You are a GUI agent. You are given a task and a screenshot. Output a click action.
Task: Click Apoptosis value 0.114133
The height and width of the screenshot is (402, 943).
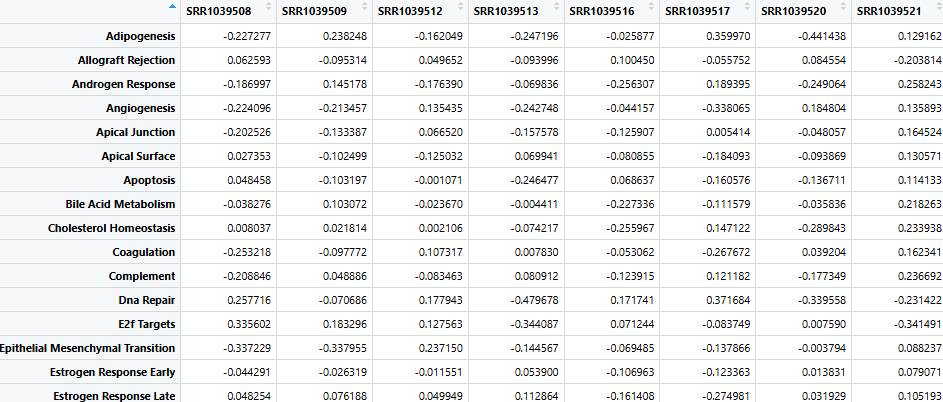click(x=918, y=181)
